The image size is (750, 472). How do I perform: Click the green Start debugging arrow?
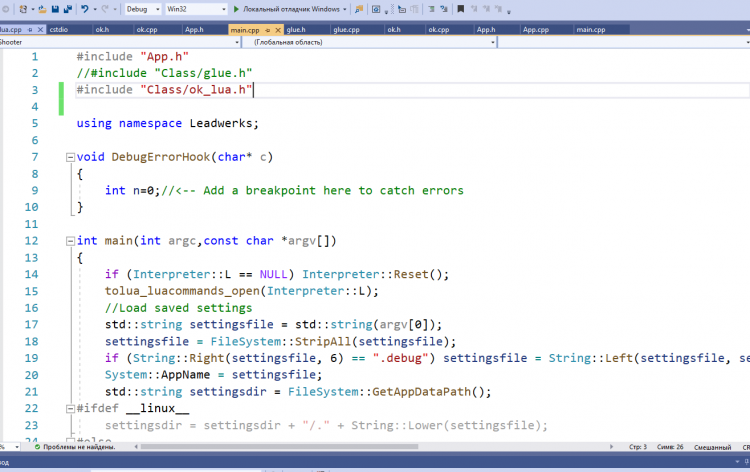tap(236, 9)
